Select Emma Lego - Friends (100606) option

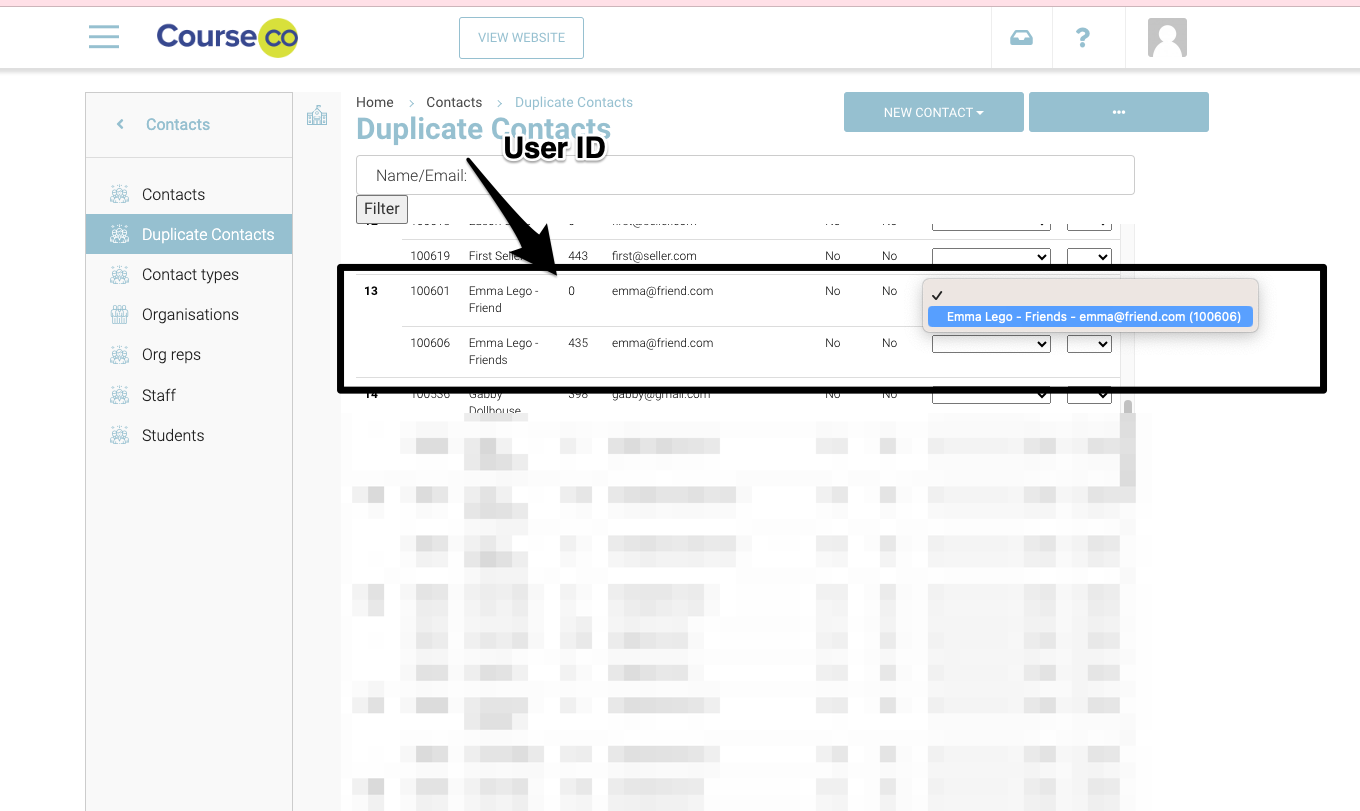pyautogui.click(x=1092, y=317)
